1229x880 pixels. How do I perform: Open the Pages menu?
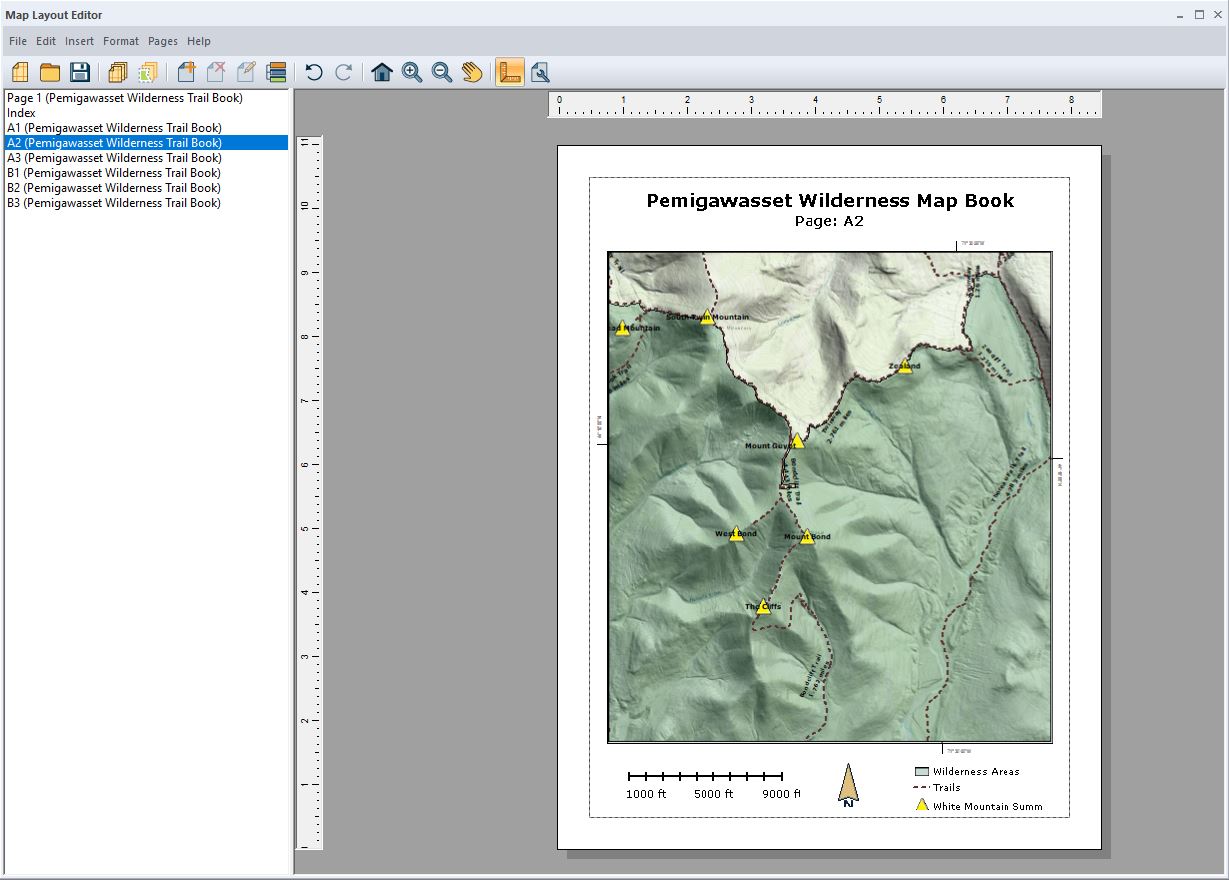point(163,41)
